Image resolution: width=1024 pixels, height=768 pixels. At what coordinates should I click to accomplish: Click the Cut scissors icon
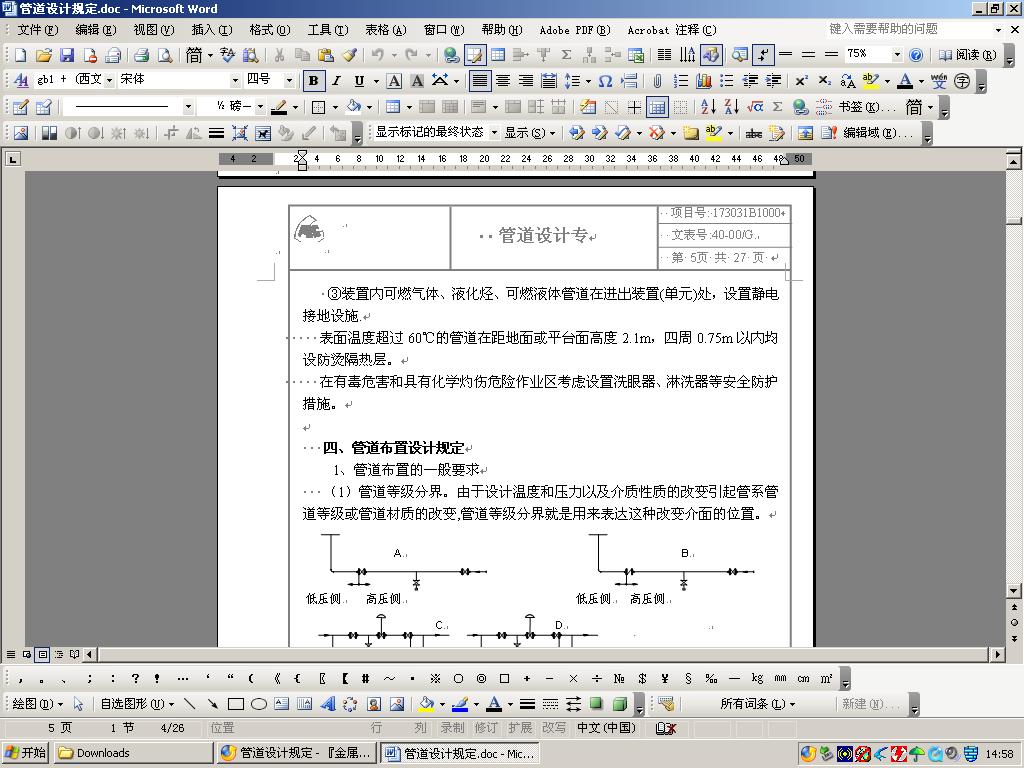[x=280, y=56]
